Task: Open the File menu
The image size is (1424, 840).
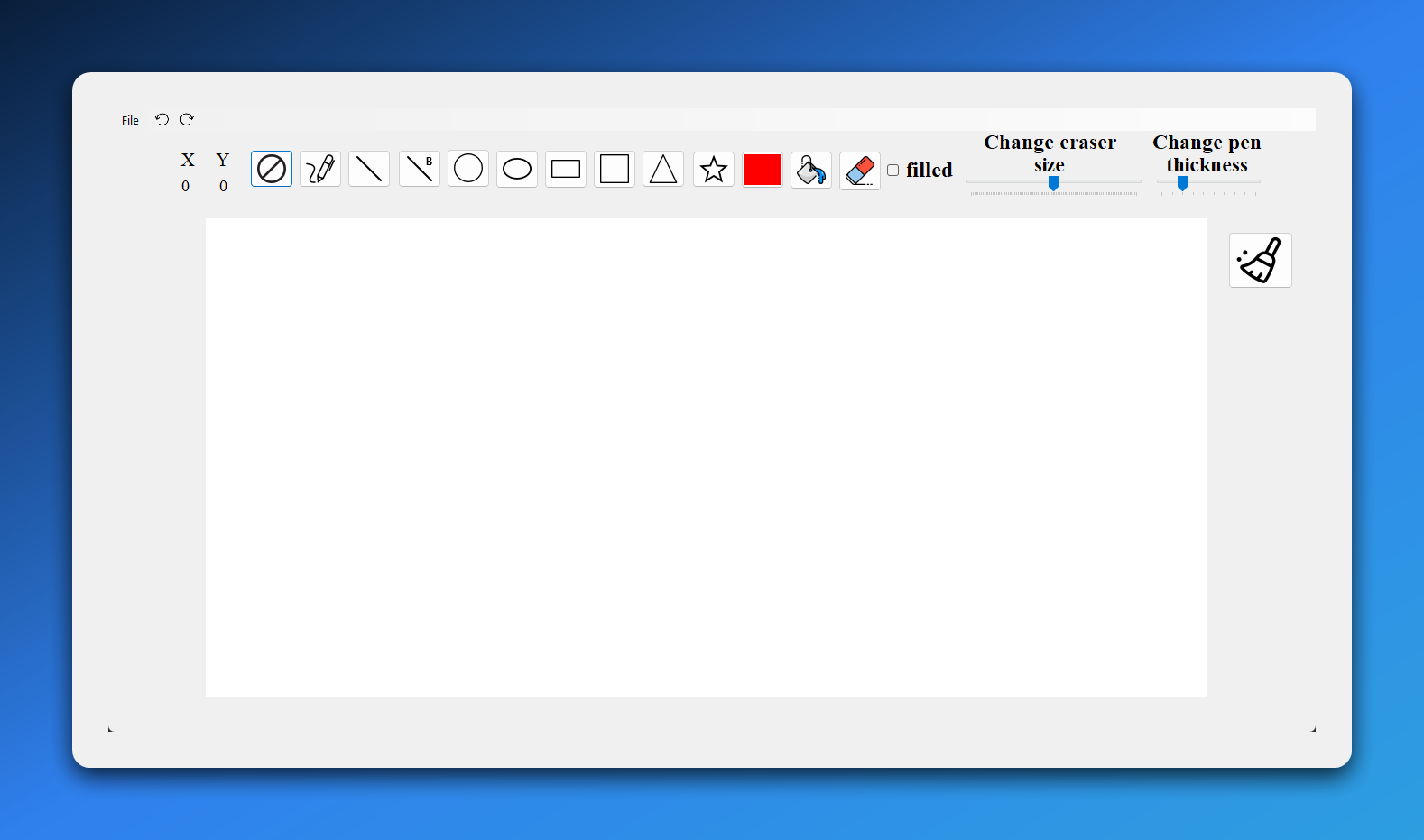Action: [130, 120]
